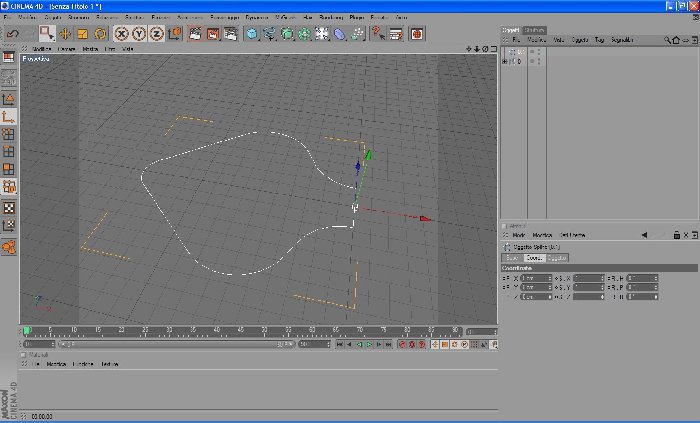Image resolution: width=700 pixels, height=423 pixels.
Task: Click the toolbar icon right of help cursor
Action: click(396, 33)
